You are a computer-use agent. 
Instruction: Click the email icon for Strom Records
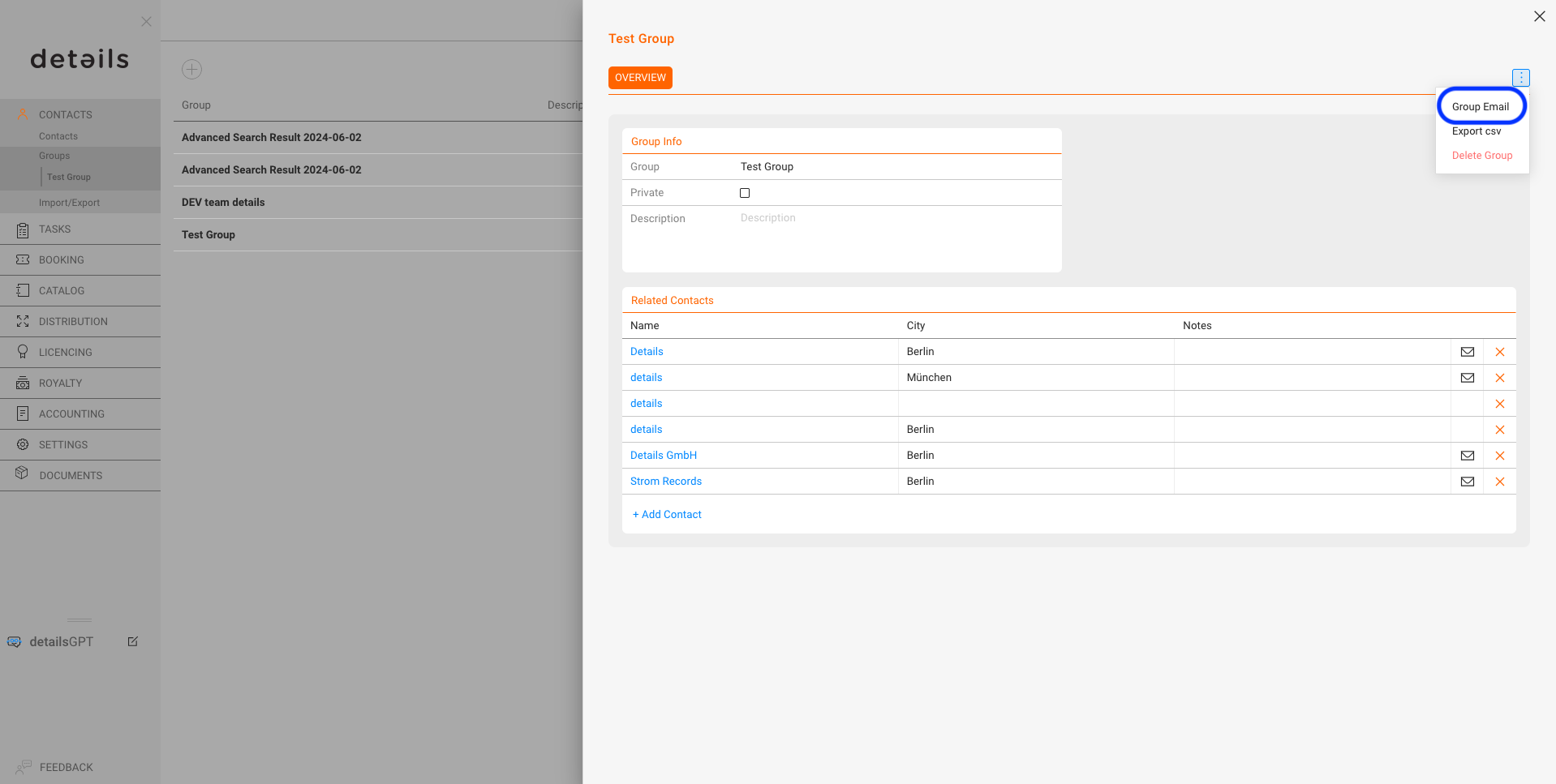pos(1467,482)
